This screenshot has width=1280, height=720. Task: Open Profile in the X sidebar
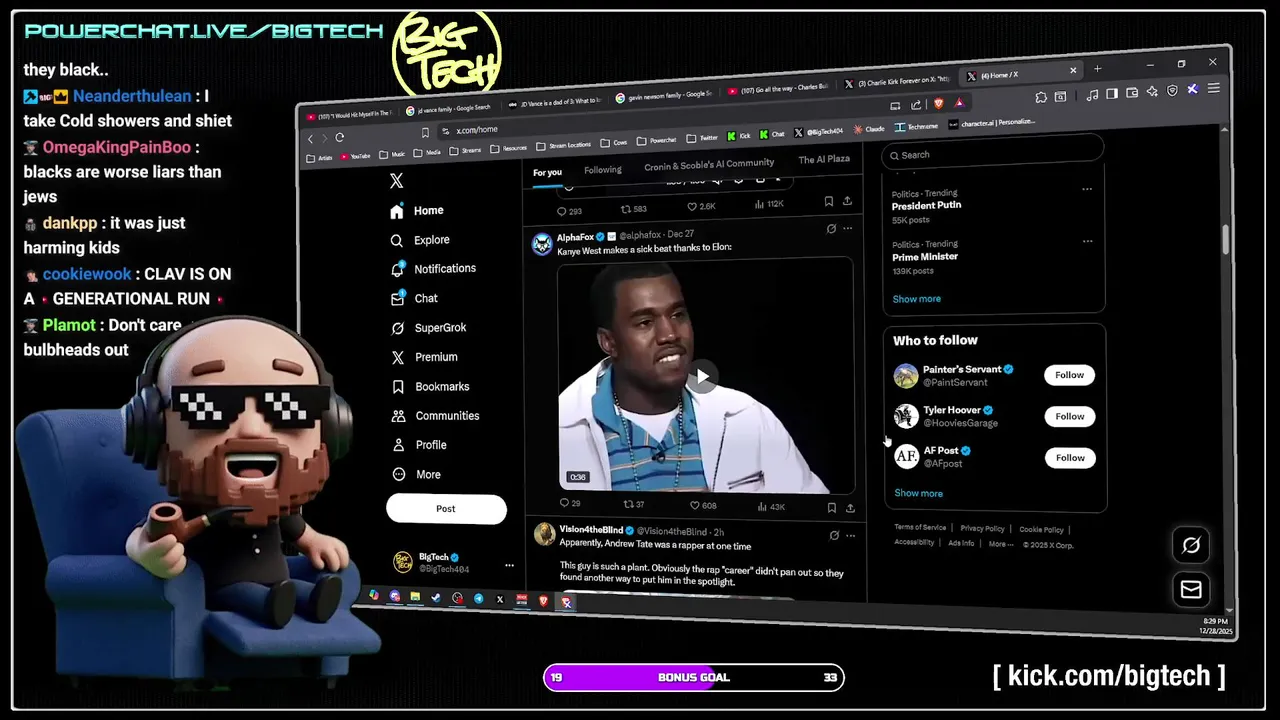[419, 445]
